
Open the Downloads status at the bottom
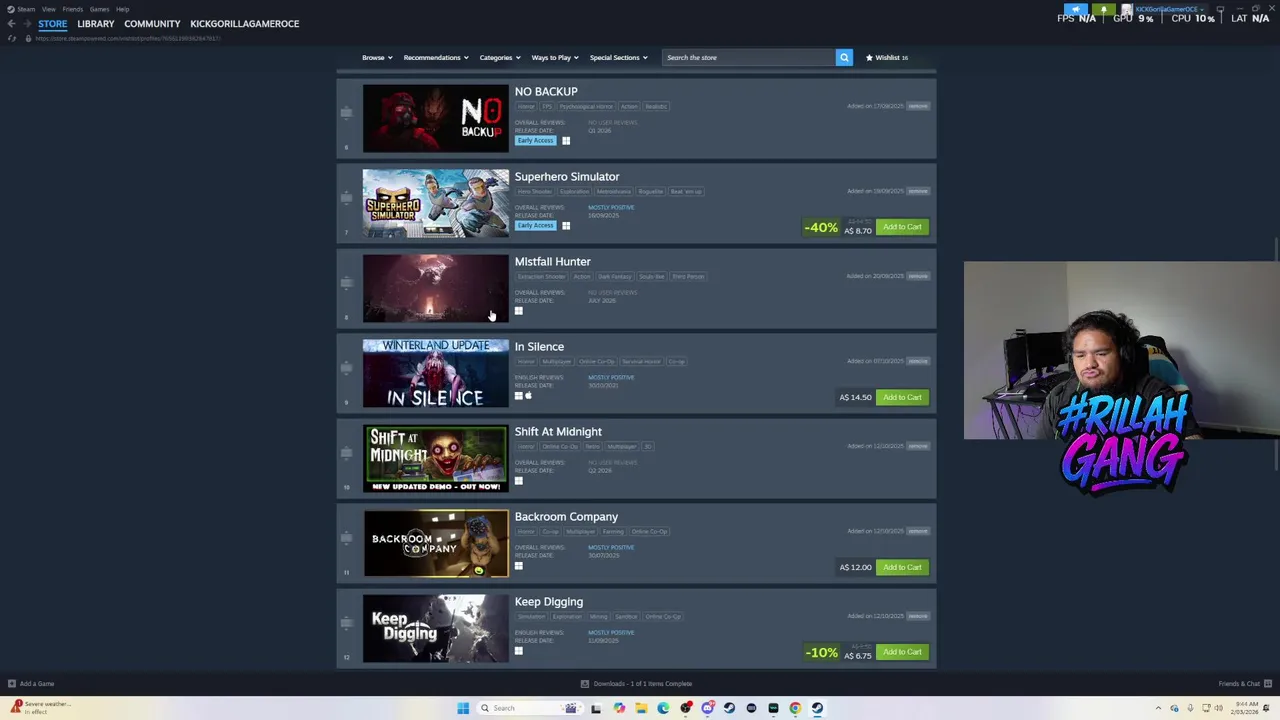(x=637, y=684)
